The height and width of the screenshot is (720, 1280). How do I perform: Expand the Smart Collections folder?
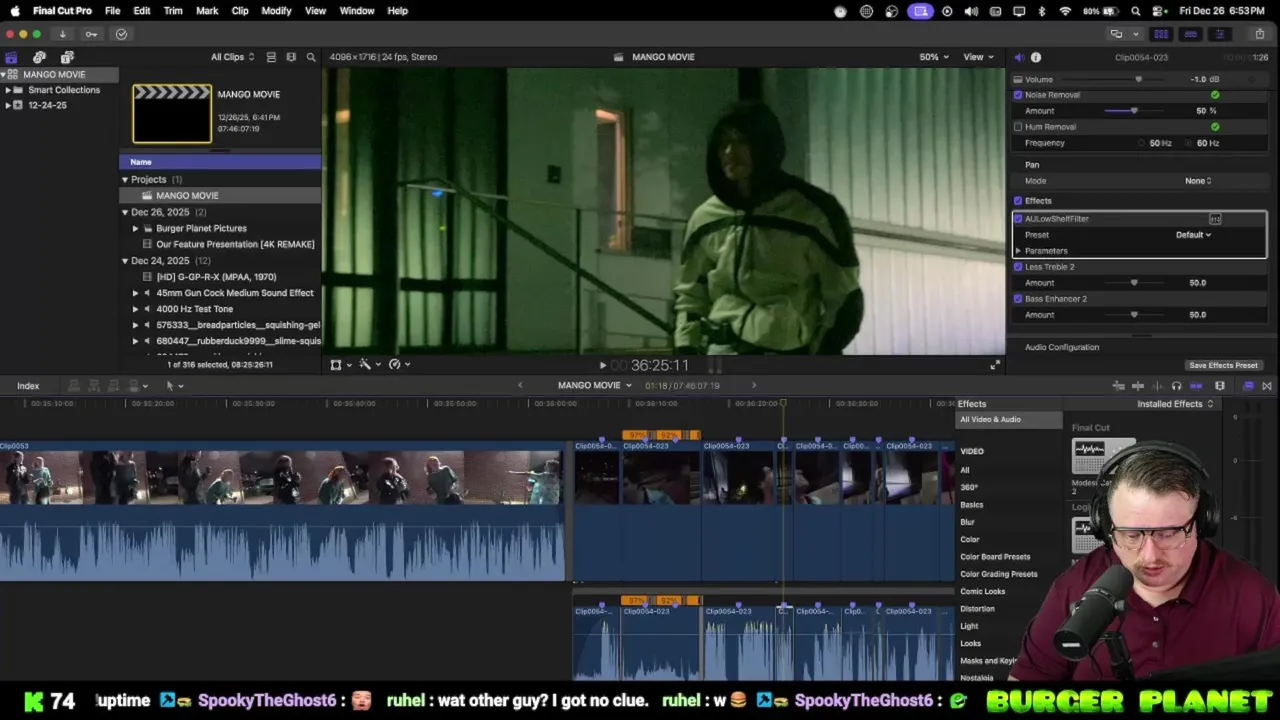point(8,90)
